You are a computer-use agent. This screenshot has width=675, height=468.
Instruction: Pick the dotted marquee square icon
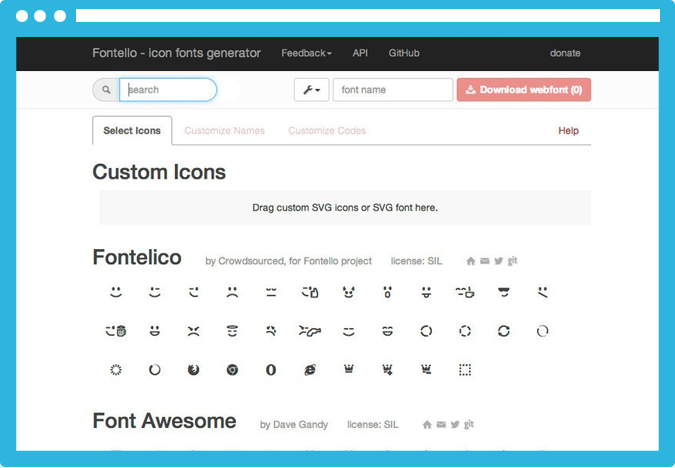tap(465, 370)
